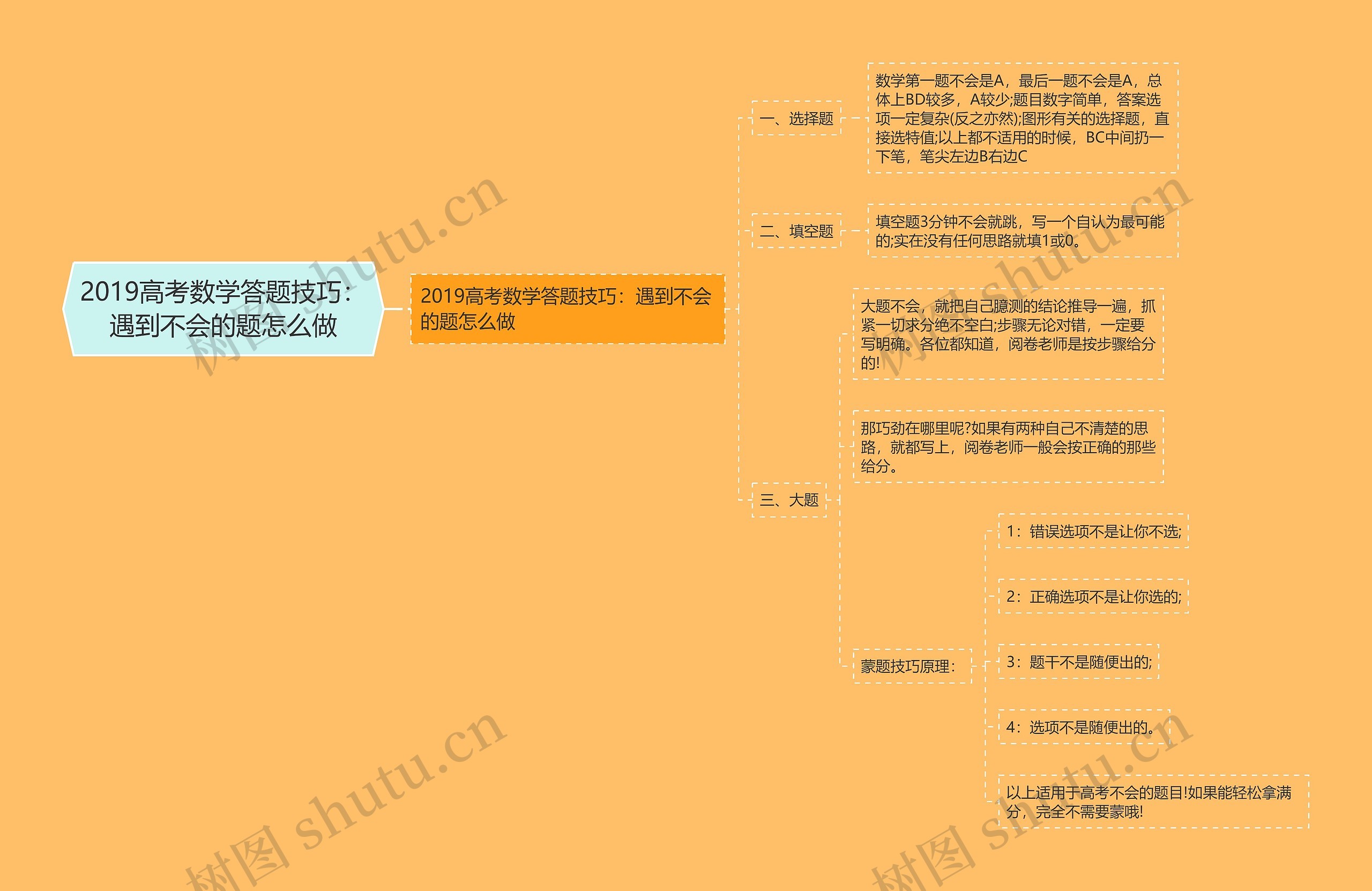Click the note starting 数学第一题不会是A
This screenshot has height=891, width=1372.
[x=1023, y=118]
